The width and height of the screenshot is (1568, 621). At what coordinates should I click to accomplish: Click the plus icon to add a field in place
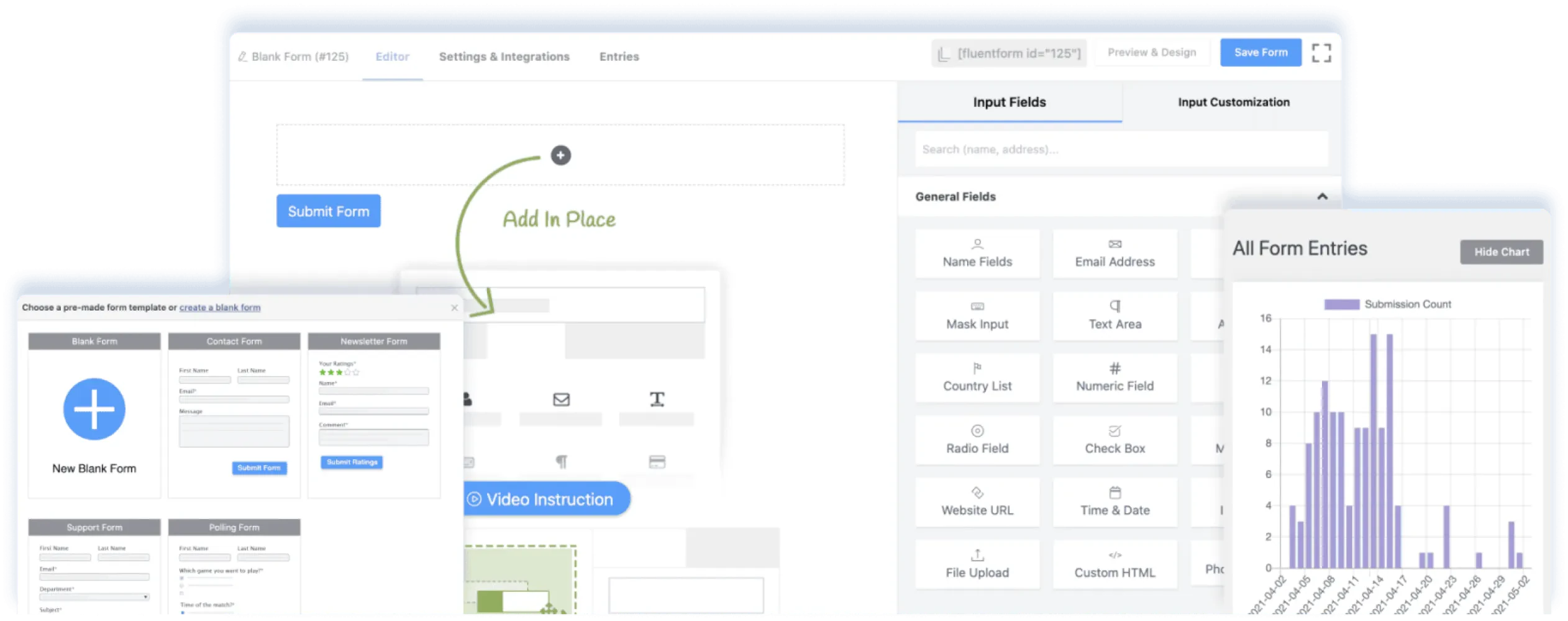pyautogui.click(x=560, y=155)
